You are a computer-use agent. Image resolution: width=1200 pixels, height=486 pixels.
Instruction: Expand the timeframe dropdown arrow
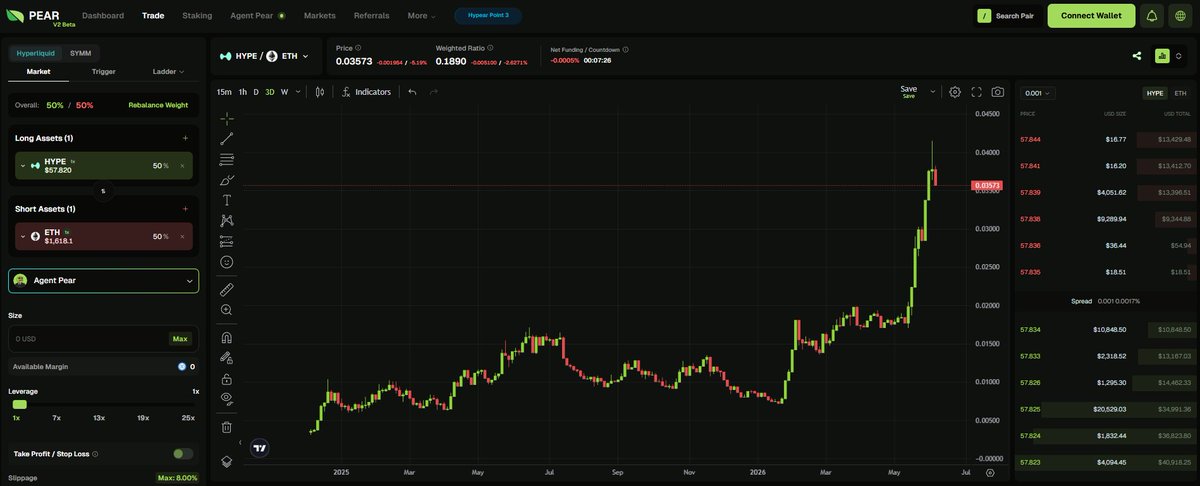[x=299, y=92]
